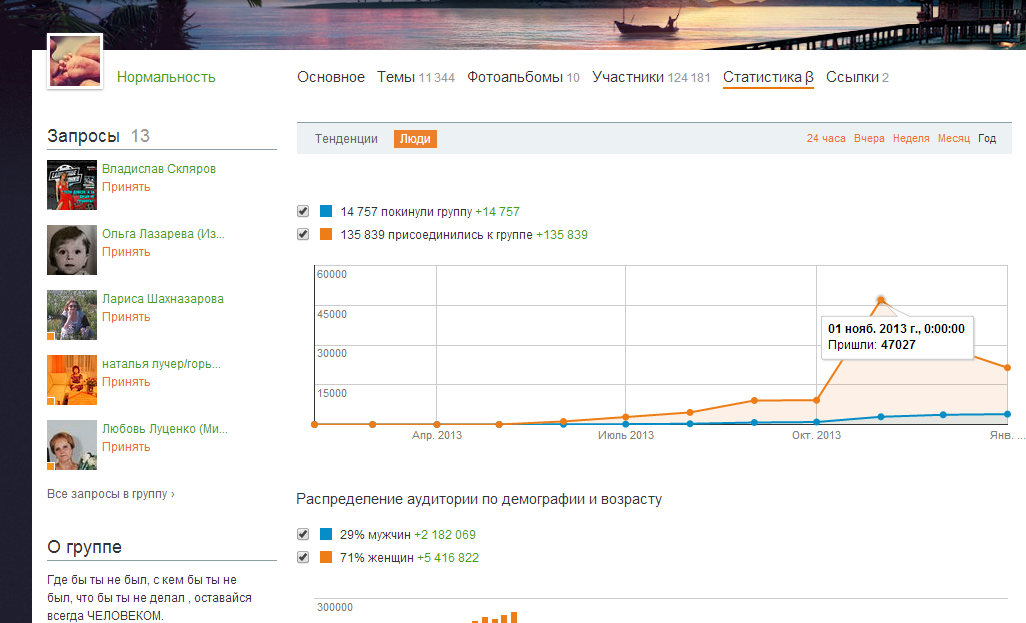This screenshot has height=623, width=1026.
Task: Click the 01 нояб. 2013 orange peak point
Action: (x=881, y=300)
